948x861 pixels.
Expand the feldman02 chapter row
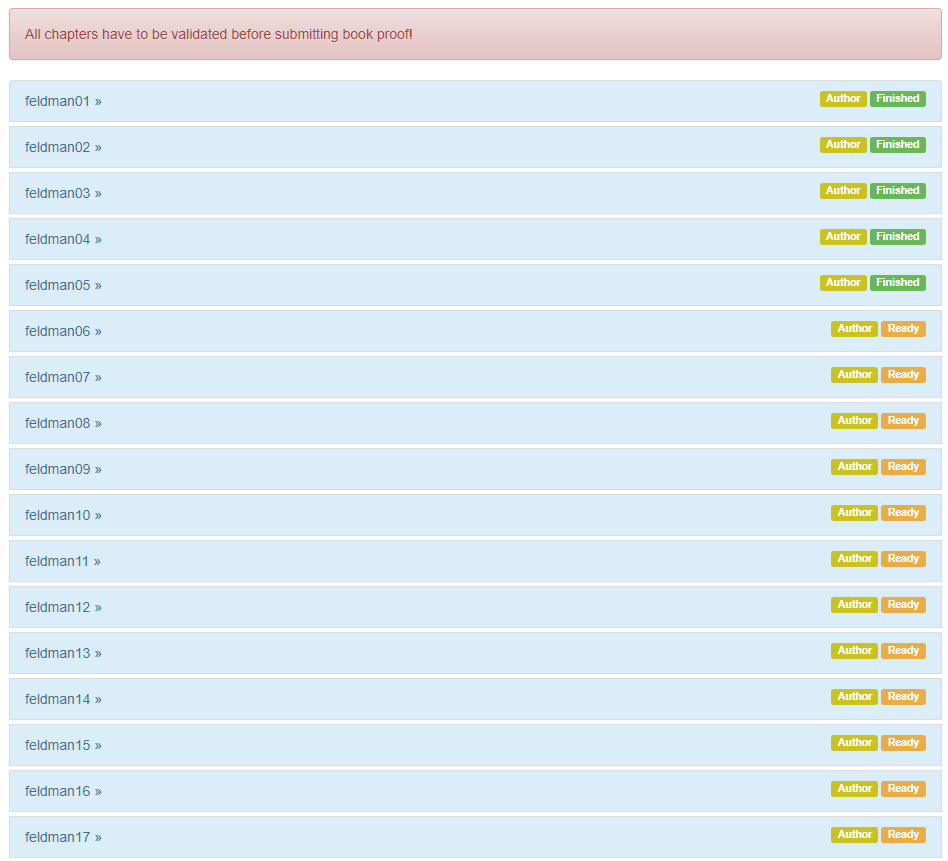pyautogui.click(x=63, y=147)
